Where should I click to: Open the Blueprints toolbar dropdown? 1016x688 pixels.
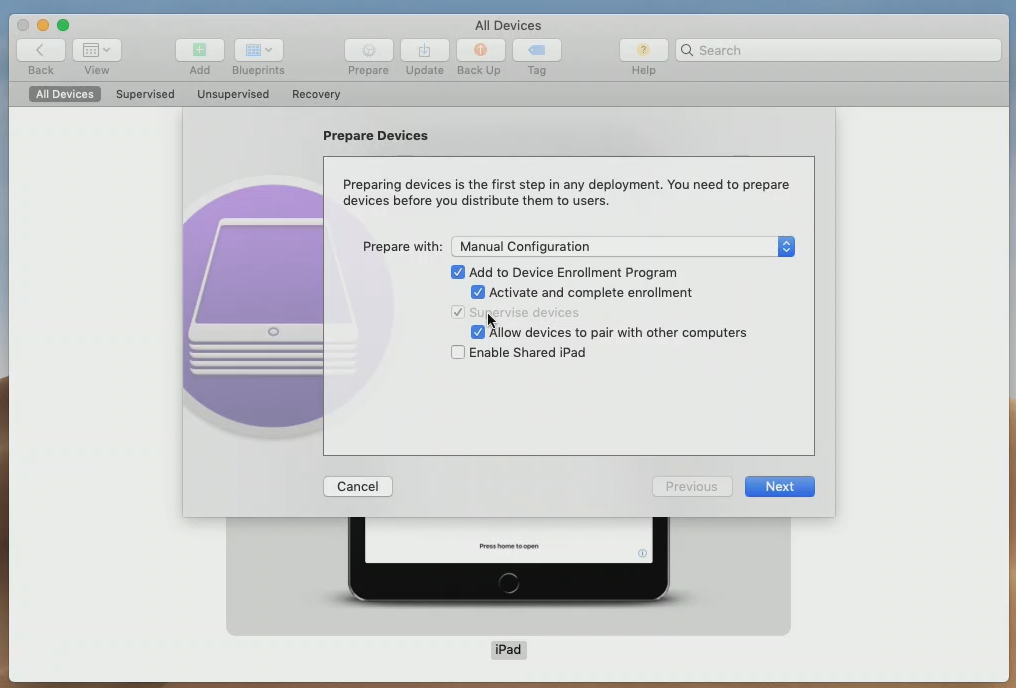(259, 50)
